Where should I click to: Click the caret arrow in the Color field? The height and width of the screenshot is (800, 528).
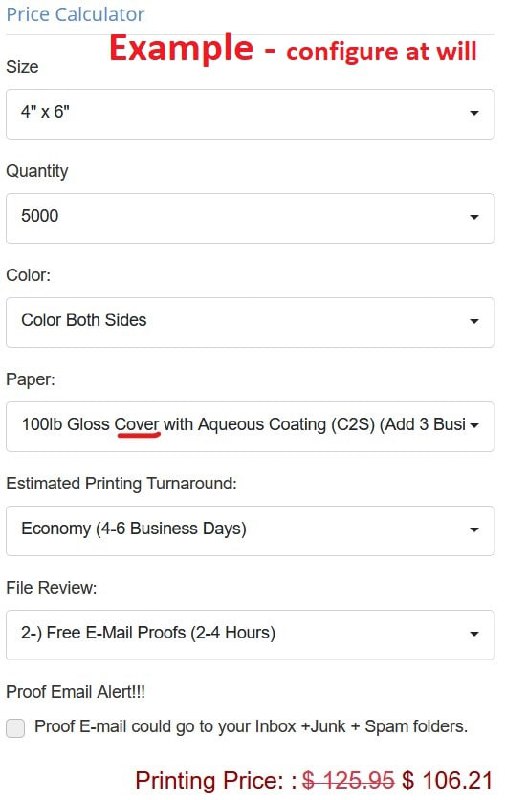(474, 321)
